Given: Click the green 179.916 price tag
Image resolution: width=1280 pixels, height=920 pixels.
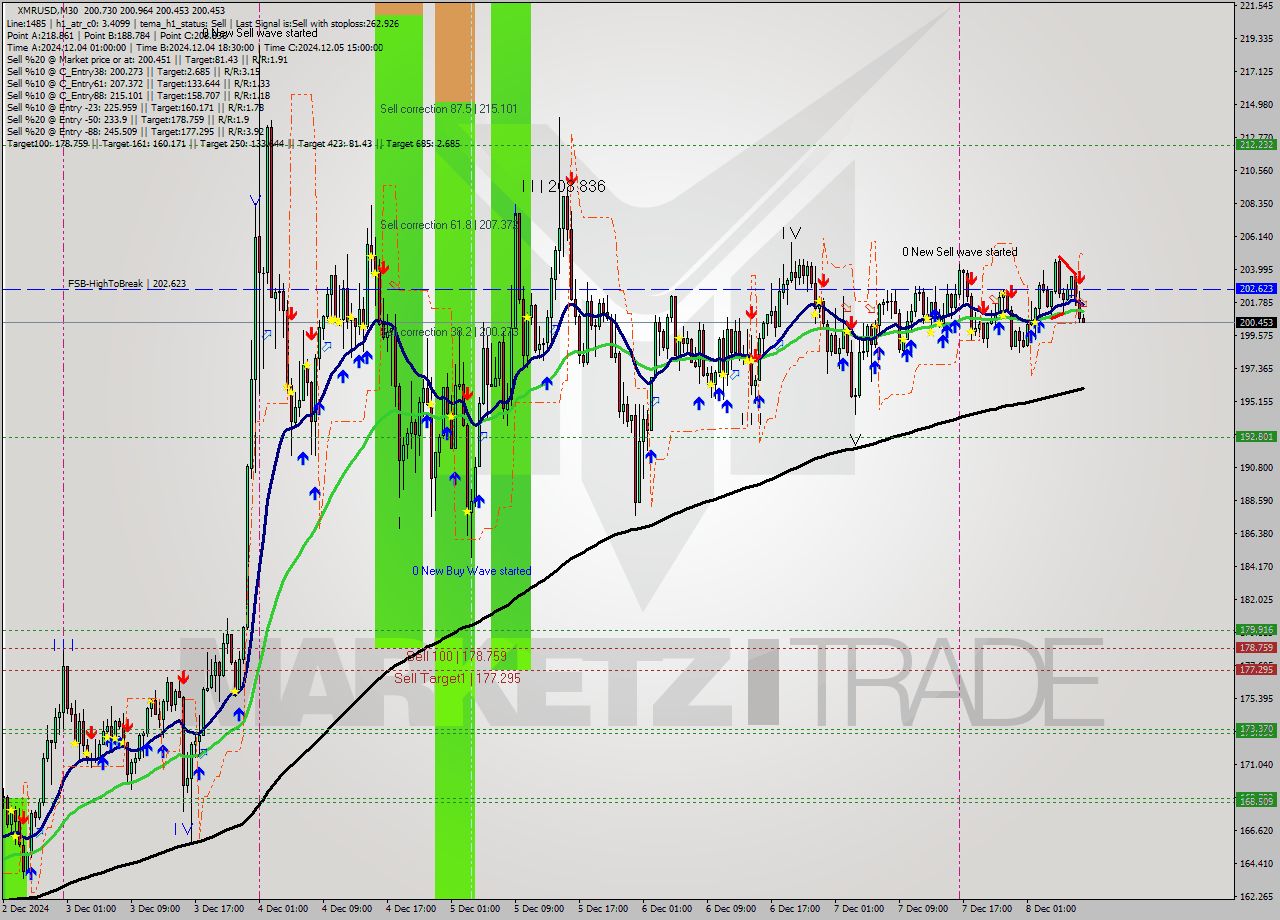Looking at the screenshot, I should 1256,630.
